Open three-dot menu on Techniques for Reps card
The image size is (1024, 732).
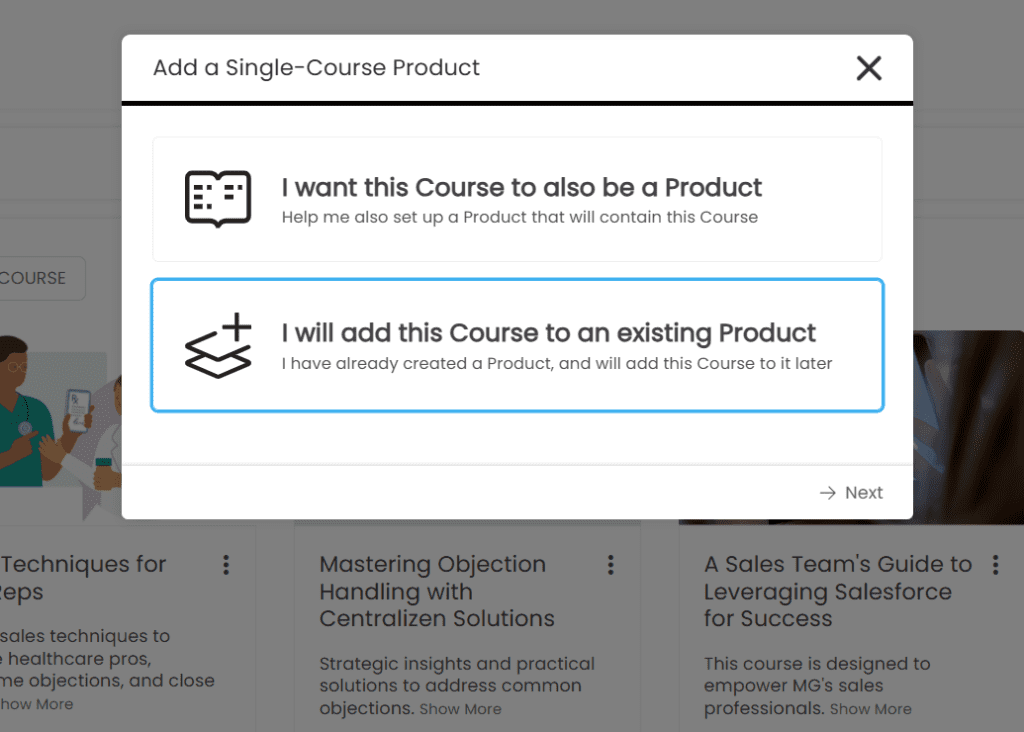tap(226, 565)
